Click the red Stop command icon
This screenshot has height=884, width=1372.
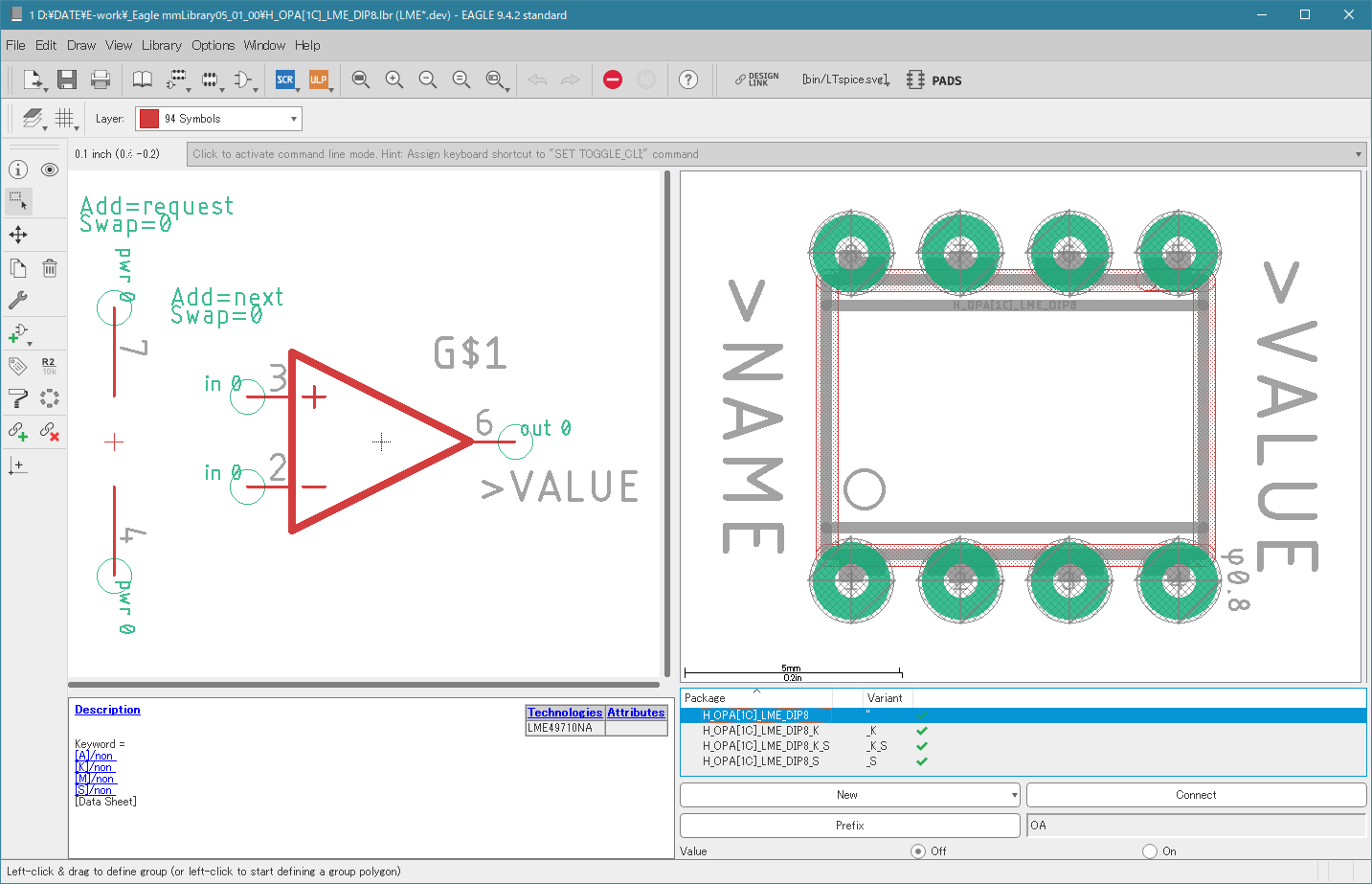[613, 79]
